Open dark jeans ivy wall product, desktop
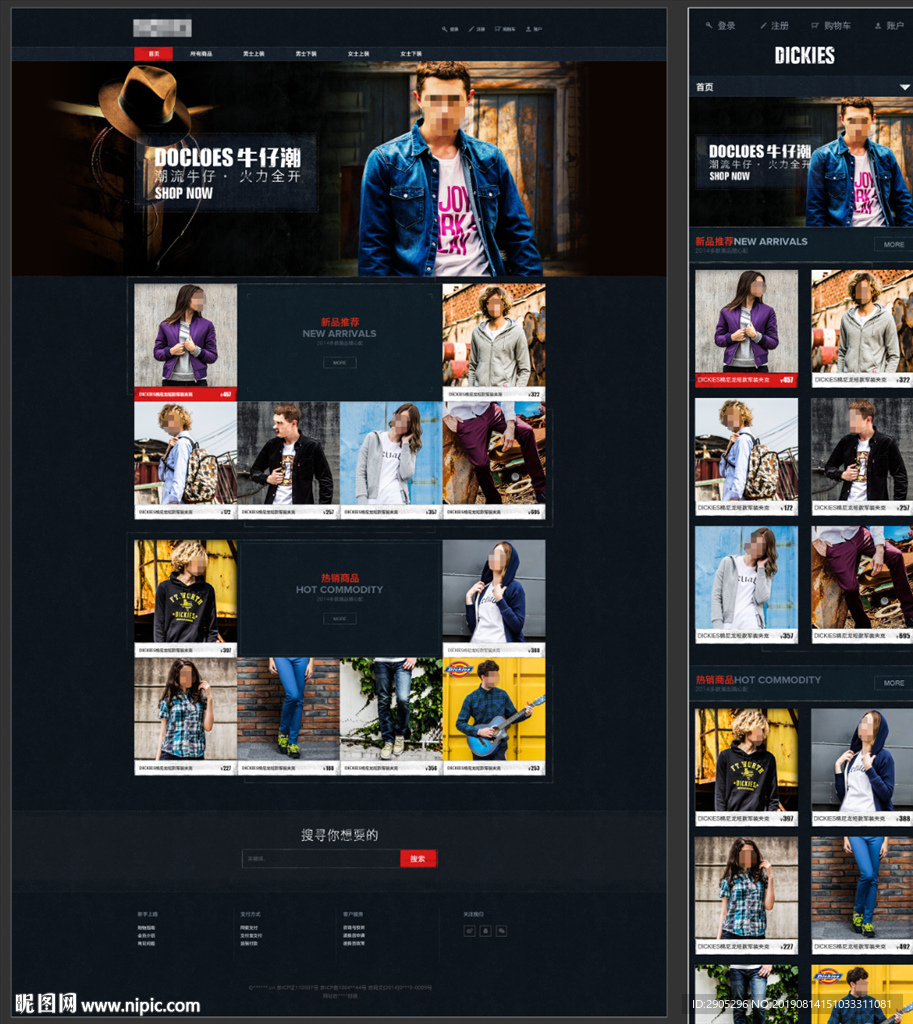Viewport: 913px width, 1024px height. (391, 716)
